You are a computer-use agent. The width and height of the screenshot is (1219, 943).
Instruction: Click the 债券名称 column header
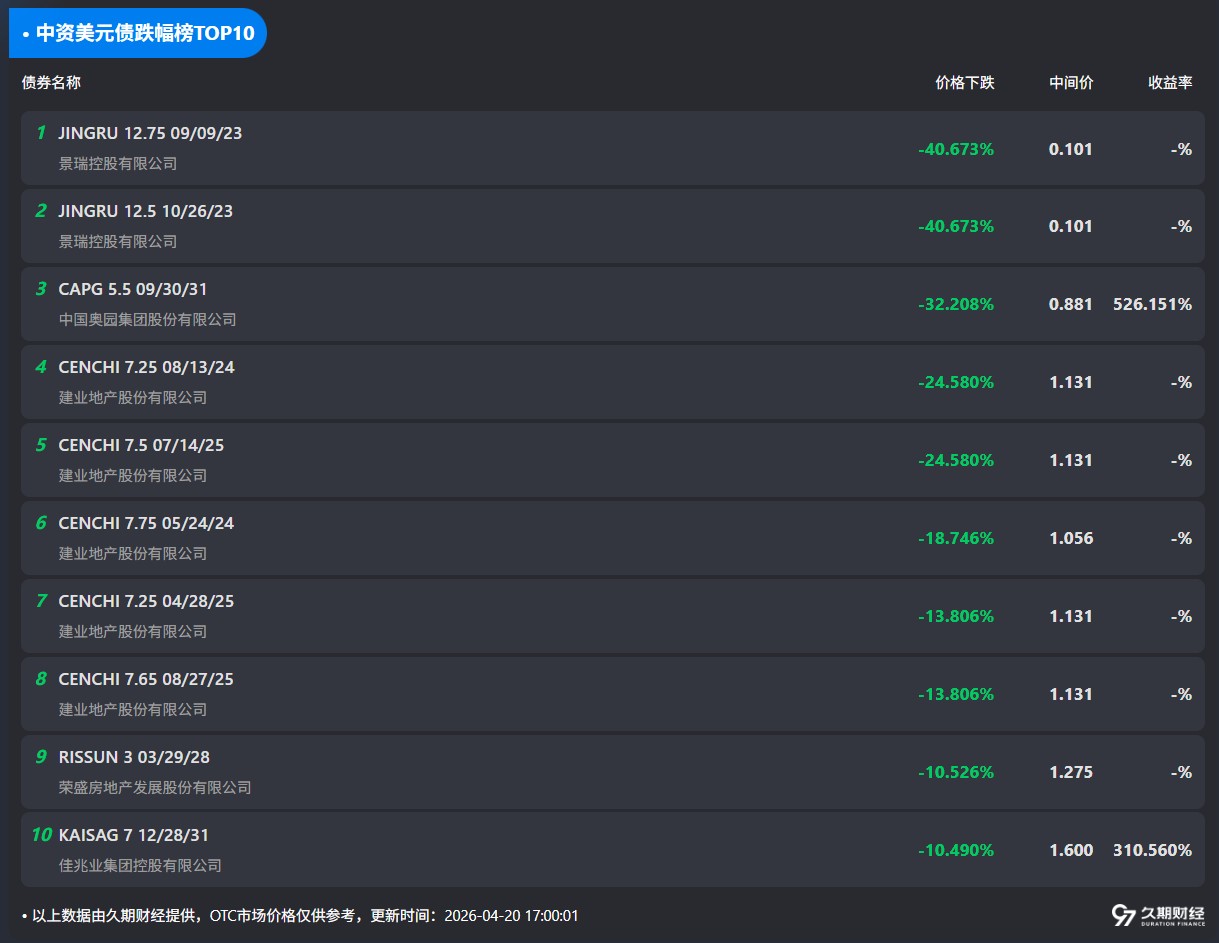[51, 83]
